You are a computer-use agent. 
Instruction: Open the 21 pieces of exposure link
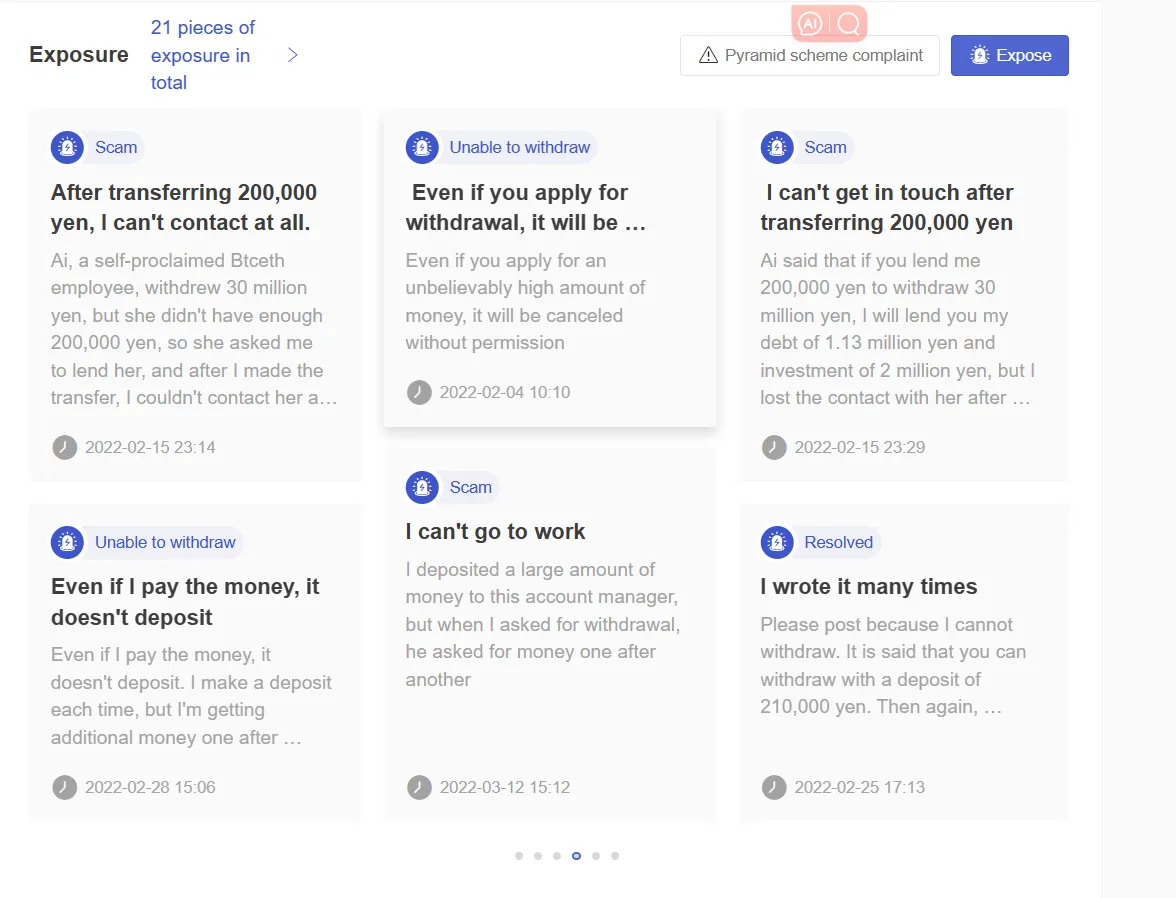[x=202, y=55]
